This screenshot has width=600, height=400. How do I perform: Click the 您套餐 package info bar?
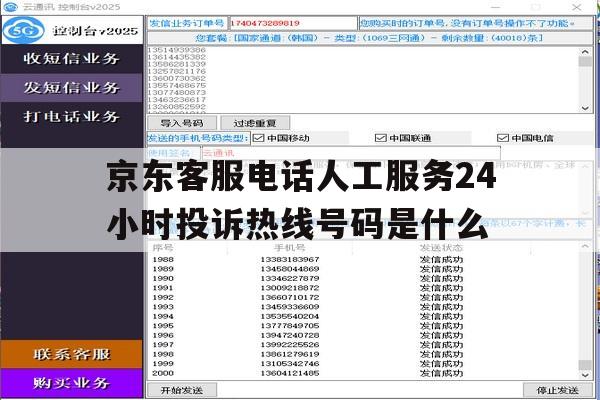(370, 38)
